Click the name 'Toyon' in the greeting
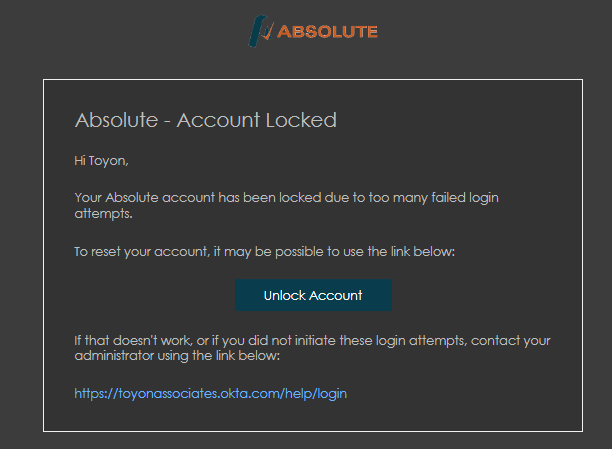 (107, 161)
